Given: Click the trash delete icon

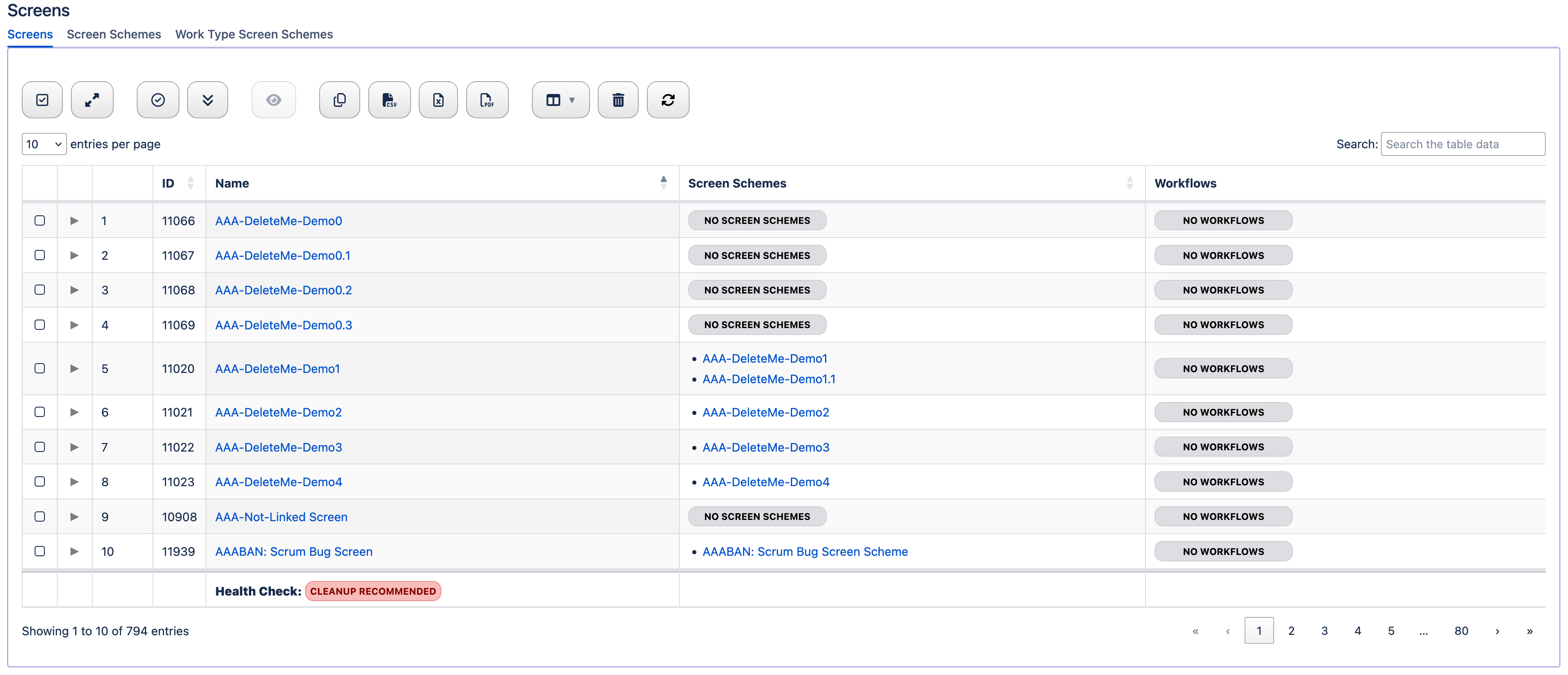Looking at the screenshot, I should (618, 100).
